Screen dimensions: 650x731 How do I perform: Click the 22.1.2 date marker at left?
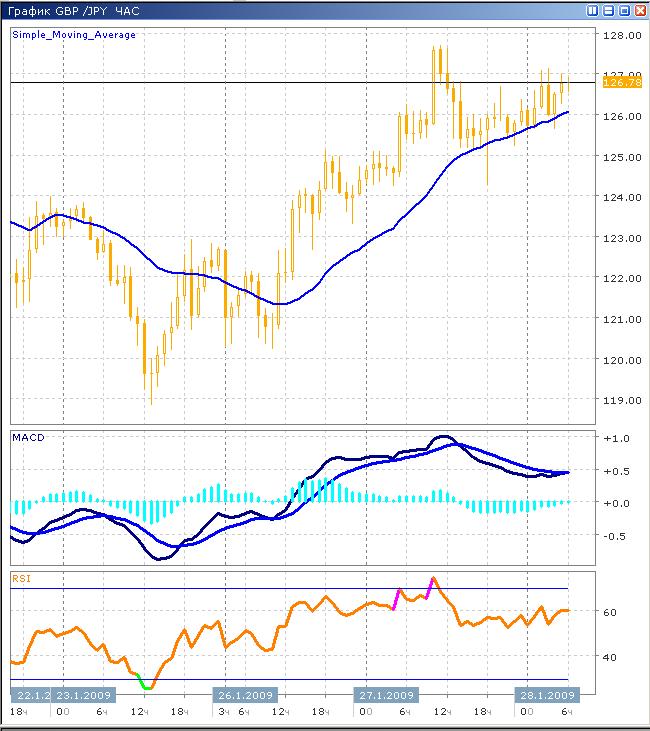31,696
